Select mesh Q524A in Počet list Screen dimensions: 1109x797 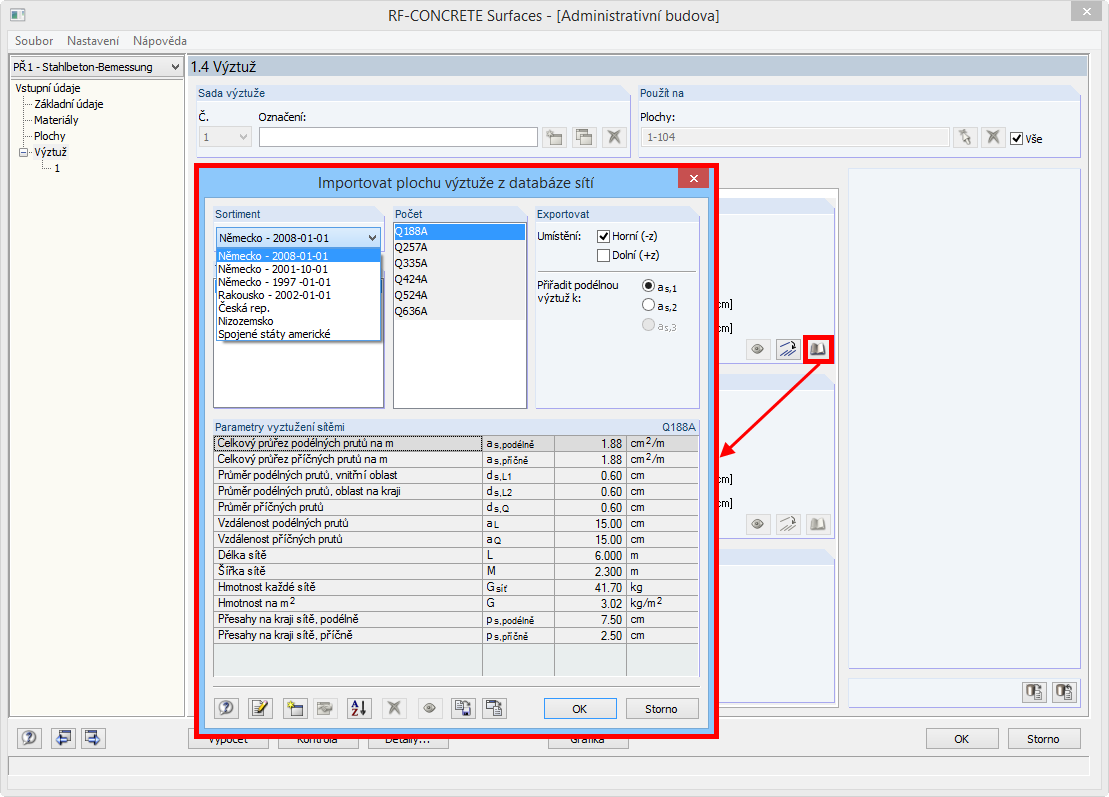460,296
